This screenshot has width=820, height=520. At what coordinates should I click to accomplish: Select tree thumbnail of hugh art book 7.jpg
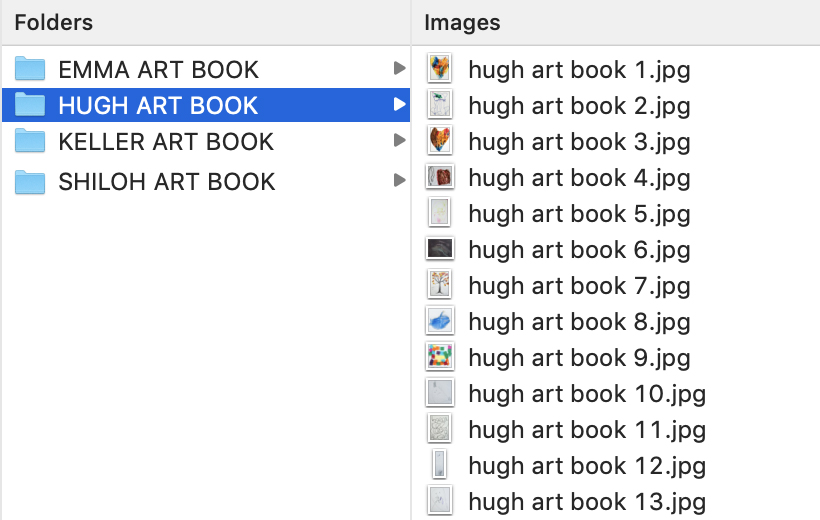coord(440,285)
